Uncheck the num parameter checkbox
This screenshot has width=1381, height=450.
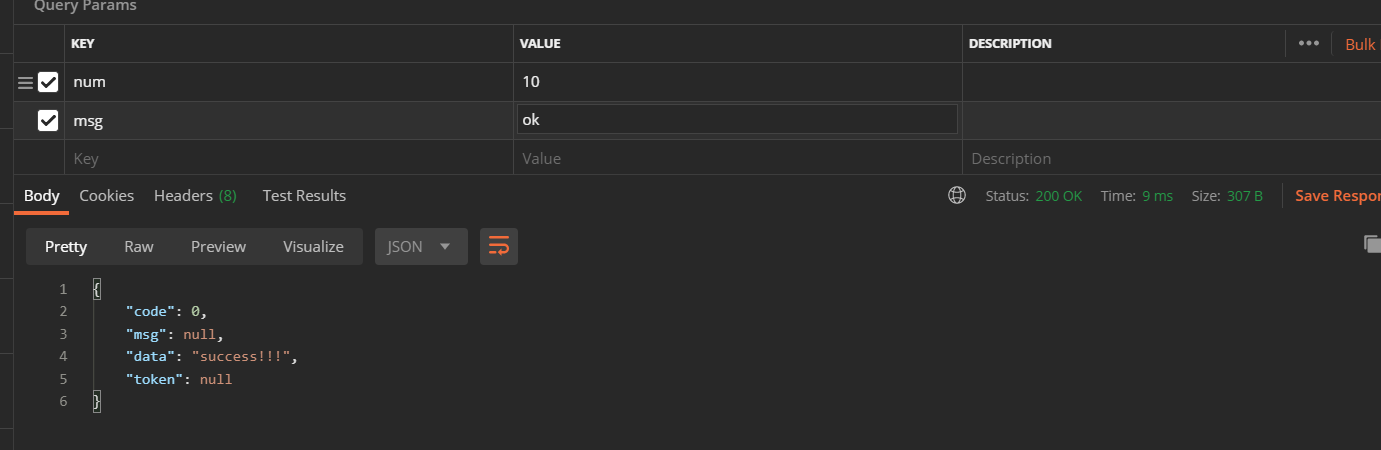click(x=48, y=82)
